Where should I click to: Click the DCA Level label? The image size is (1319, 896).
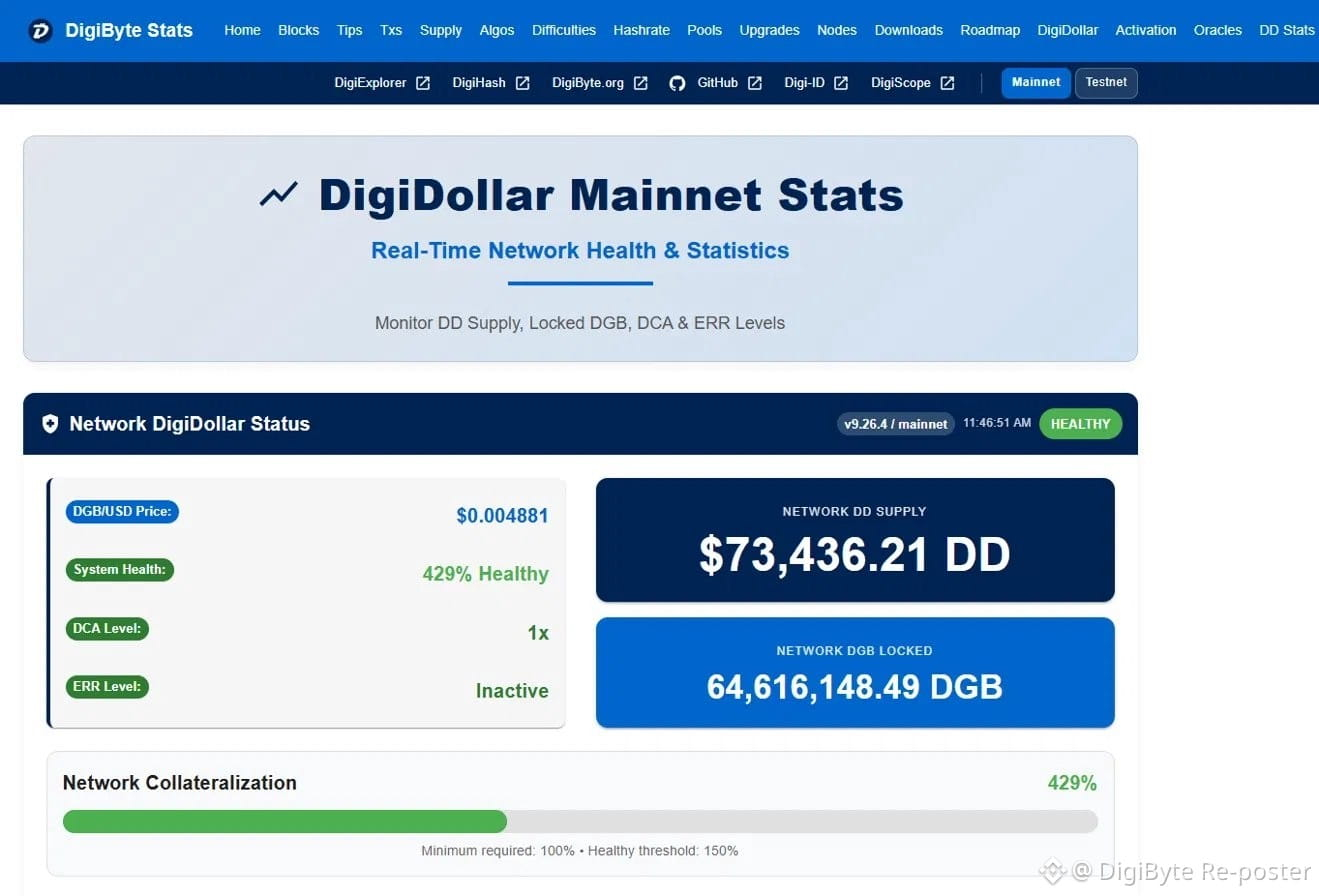[x=107, y=629]
